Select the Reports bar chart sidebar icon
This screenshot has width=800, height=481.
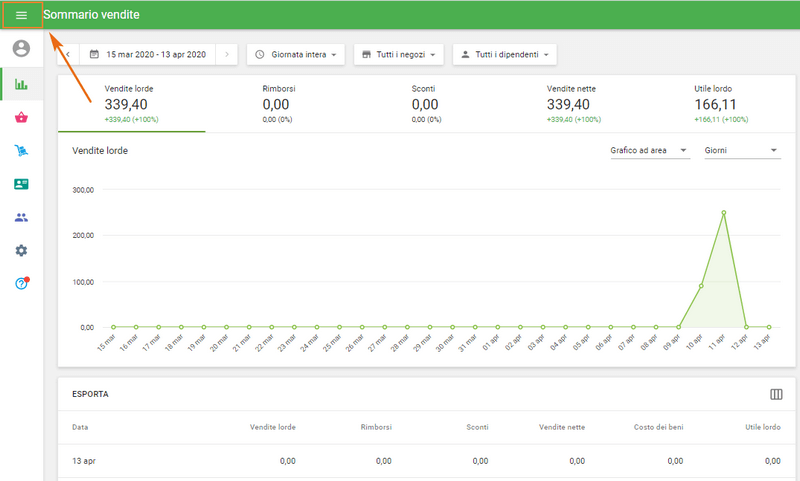click(x=21, y=84)
